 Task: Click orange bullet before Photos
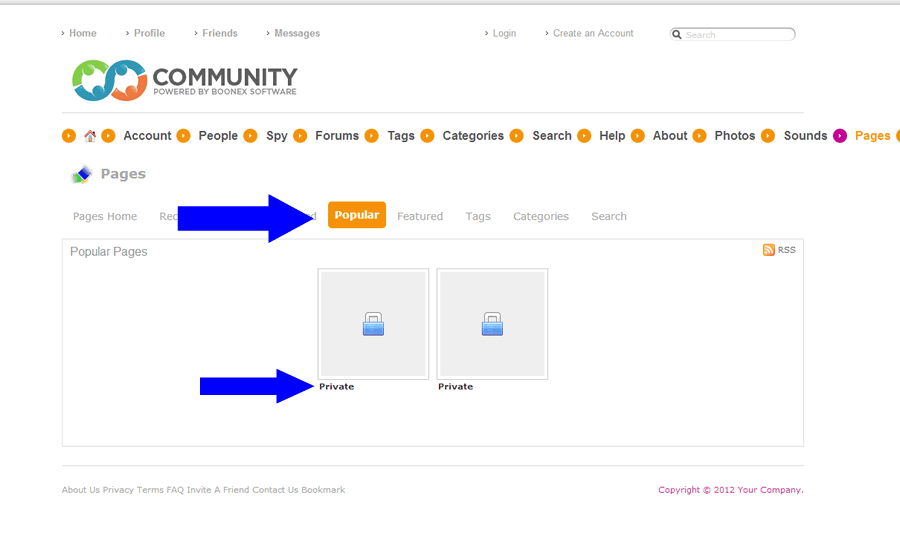click(699, 136)
